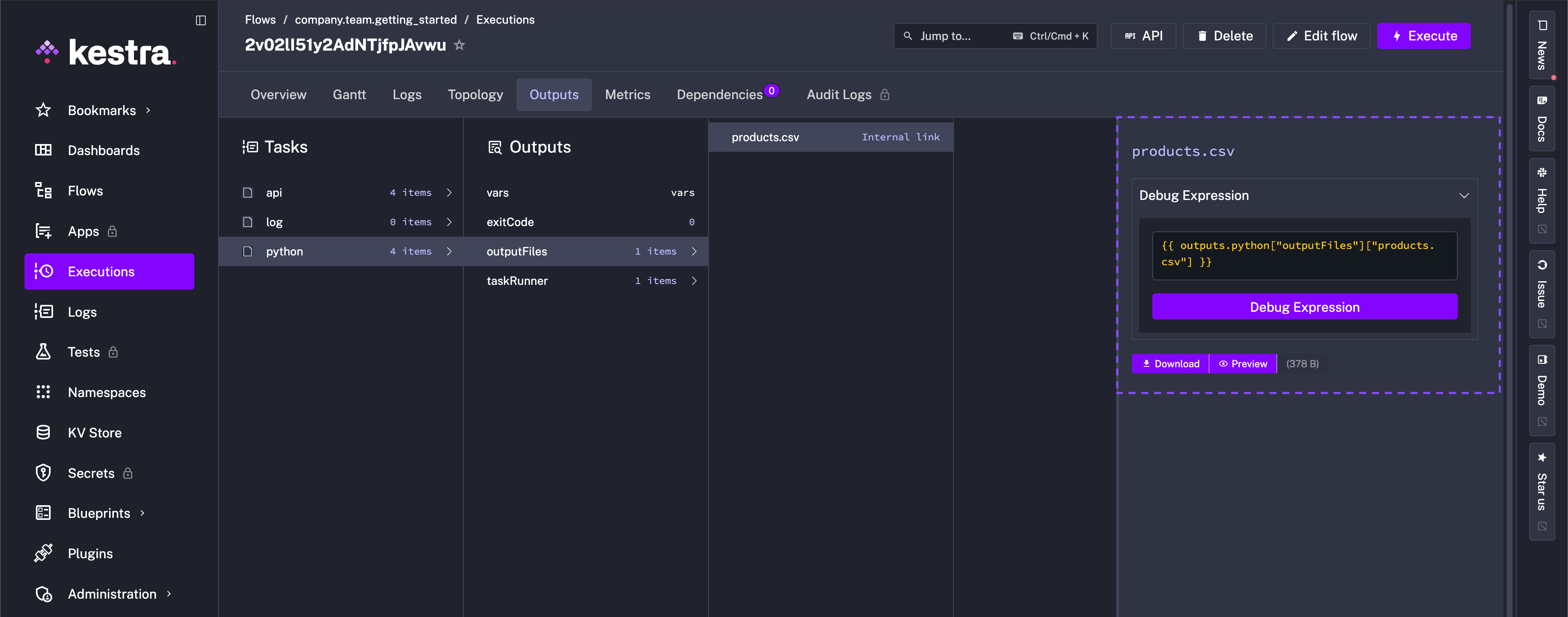The image size is (1568, 617).
Task: Open the Secrets section
Action: click(91, 473)
